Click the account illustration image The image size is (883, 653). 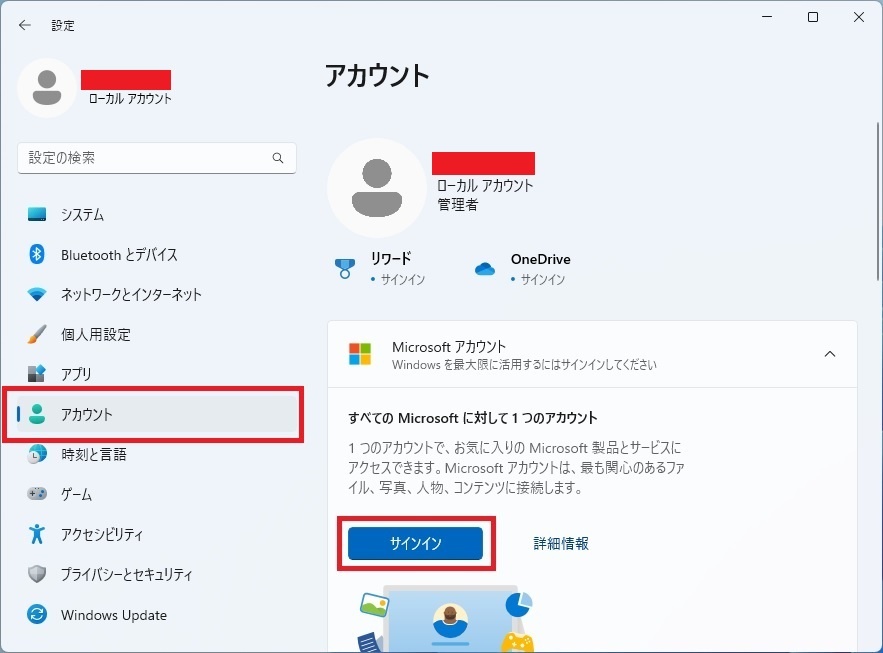click(x=446, y=618)
